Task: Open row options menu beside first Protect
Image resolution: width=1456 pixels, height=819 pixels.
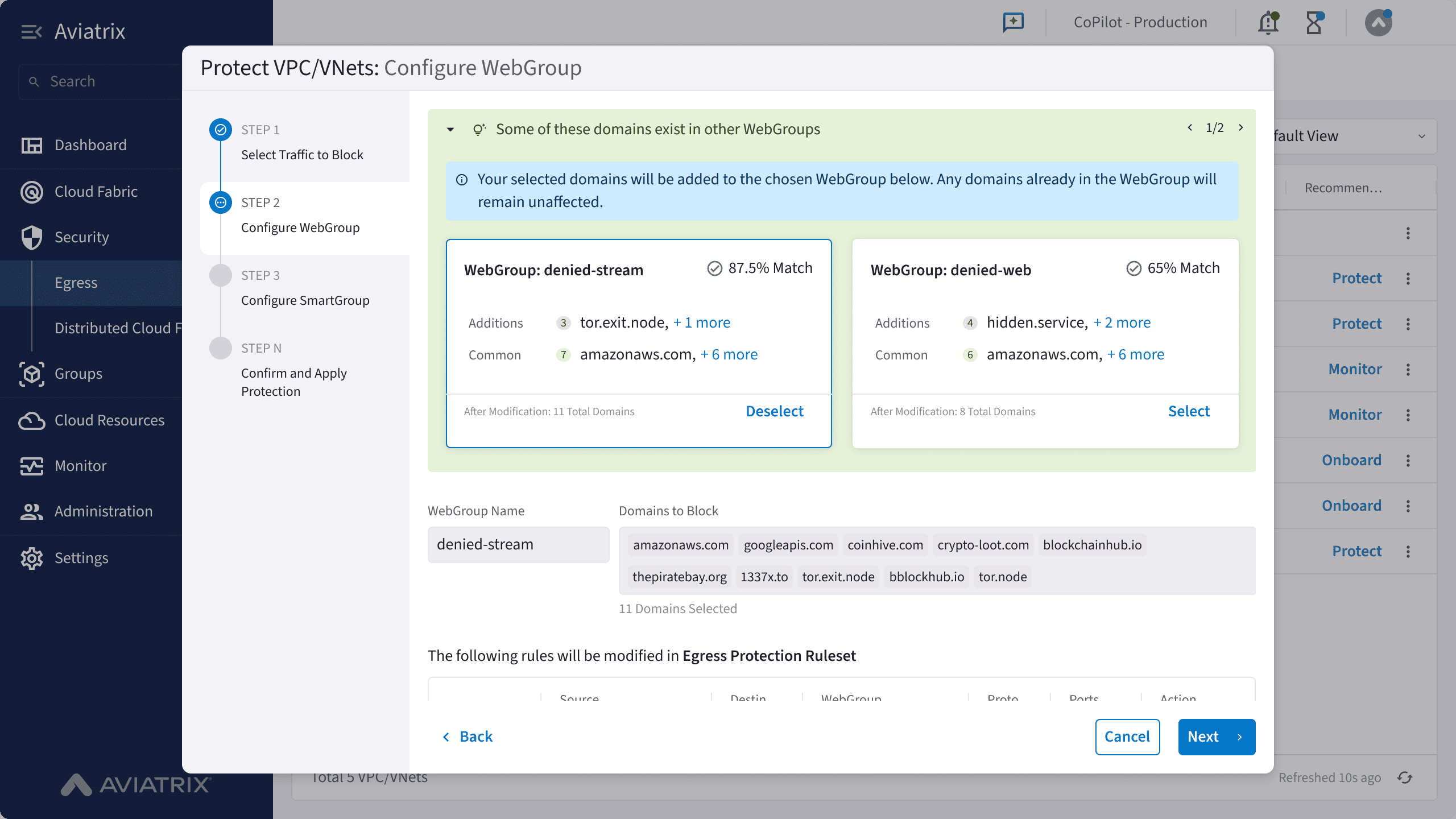Action: tap(1408, 279)
